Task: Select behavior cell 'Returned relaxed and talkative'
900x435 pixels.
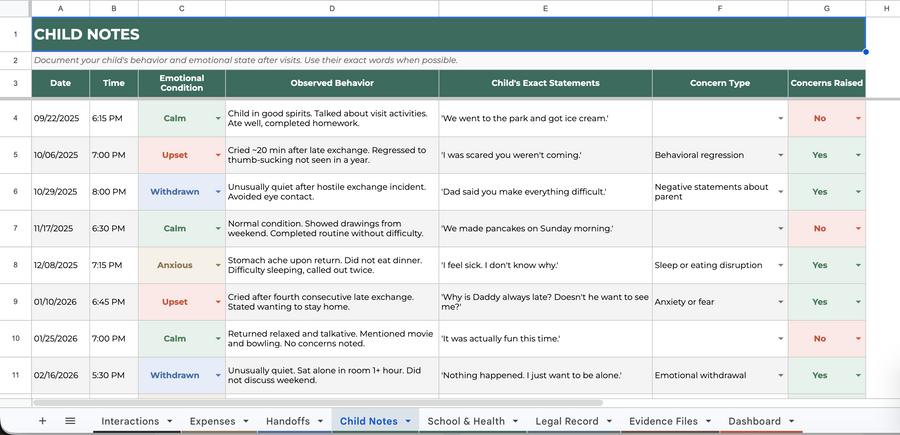Action: [x=332, y=339]
